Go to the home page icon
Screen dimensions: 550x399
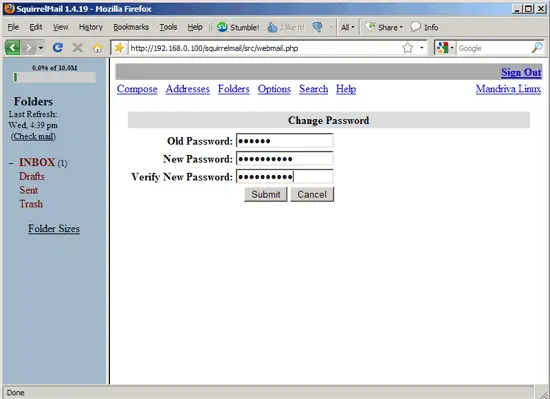[x=98, y=48]
